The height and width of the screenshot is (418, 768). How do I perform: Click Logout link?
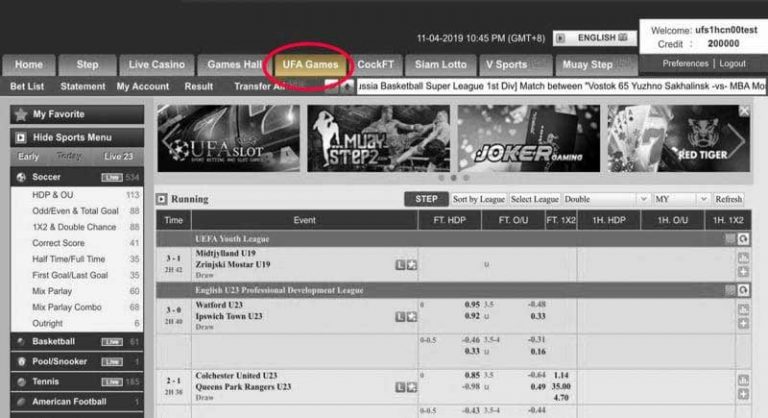[732, 64]
